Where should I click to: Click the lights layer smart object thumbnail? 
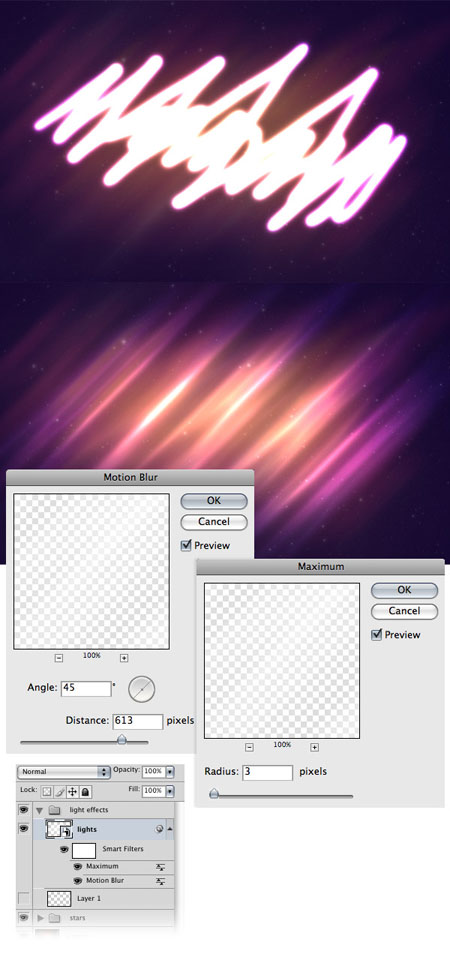pos(59,829)
